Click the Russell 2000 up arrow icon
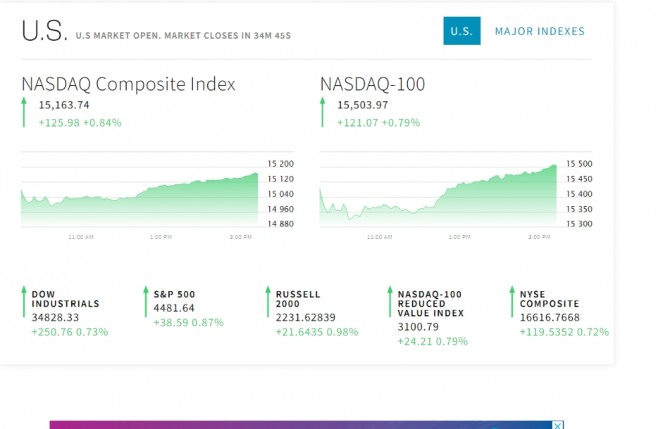Viewport: 670px width, 429px height. [268, 302]
